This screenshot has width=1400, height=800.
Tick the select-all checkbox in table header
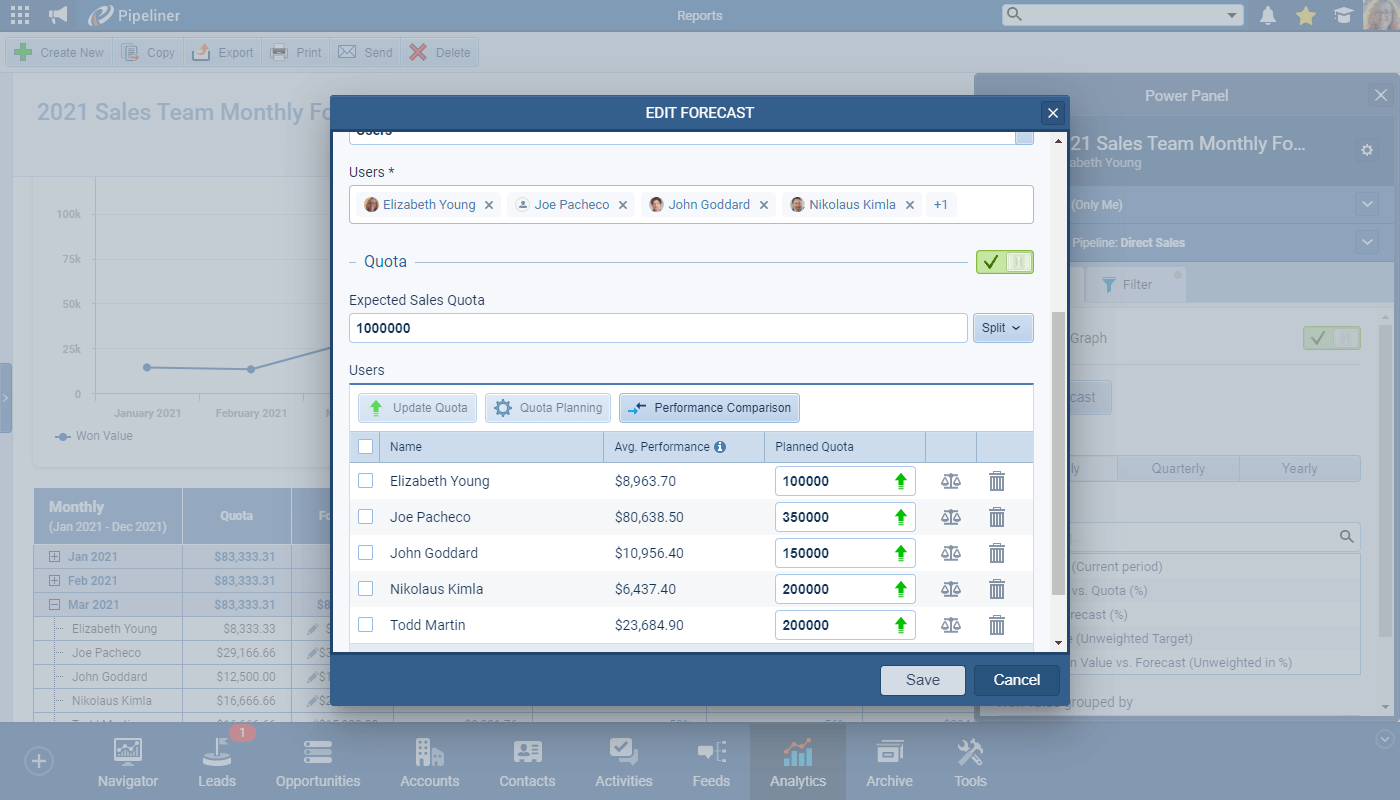[366, 447]
